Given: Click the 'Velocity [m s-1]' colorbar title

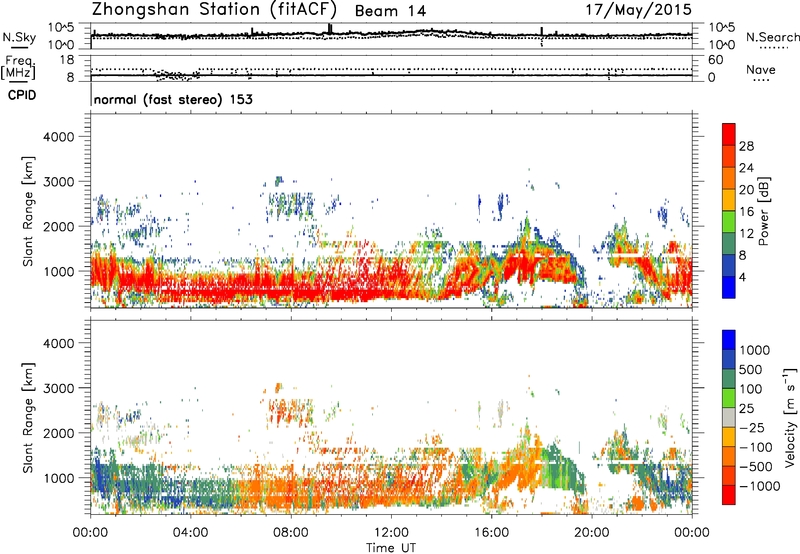Looking at the screenshot, I should click(790, 417).
